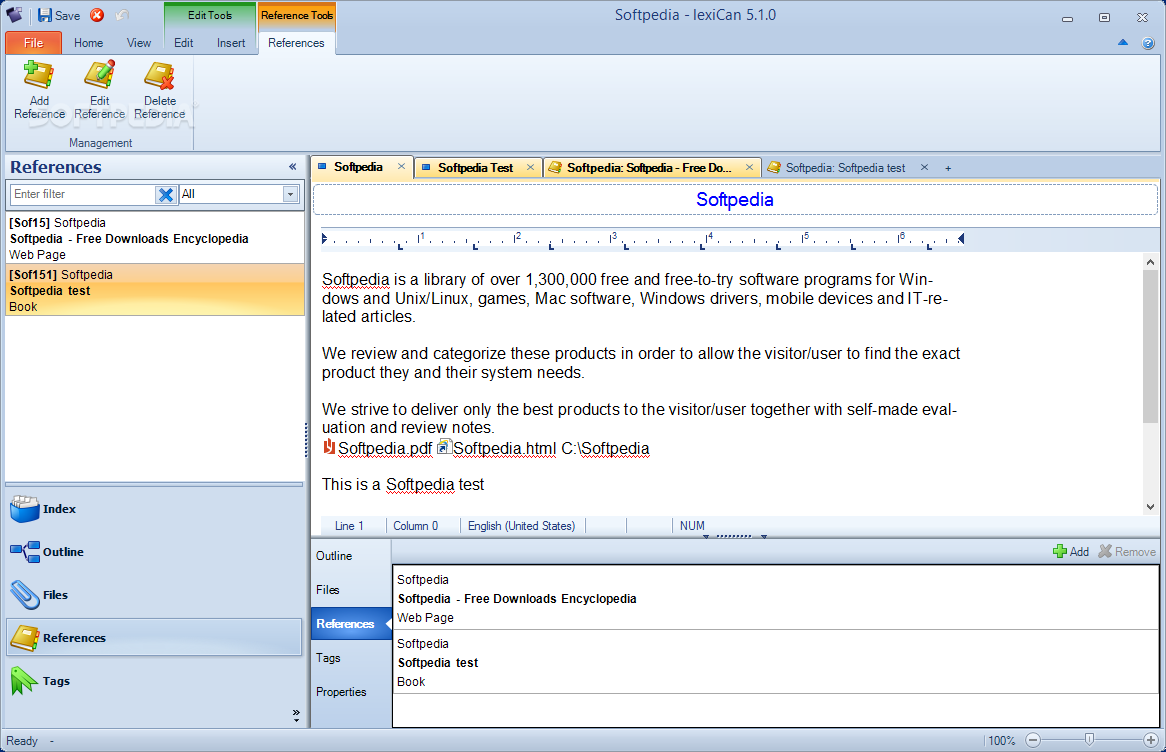The image size is (1166, 752).
Task: Open the Softpedia.pdf link
Action: 384,449
